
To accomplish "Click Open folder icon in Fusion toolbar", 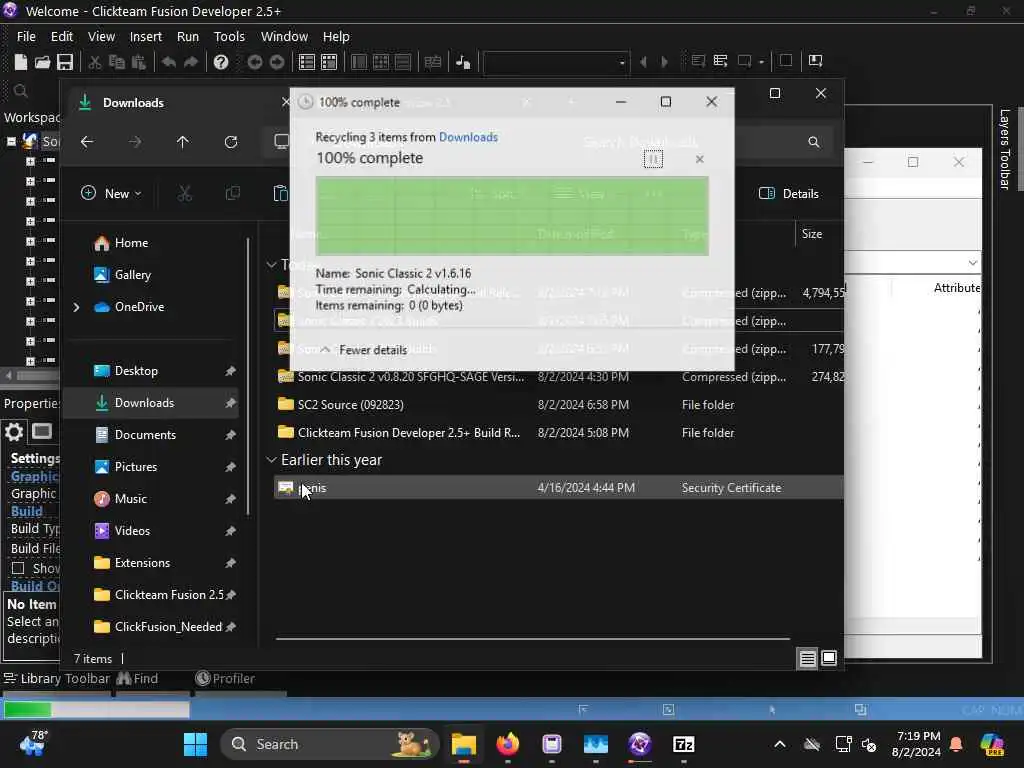I will coord(42,62).
